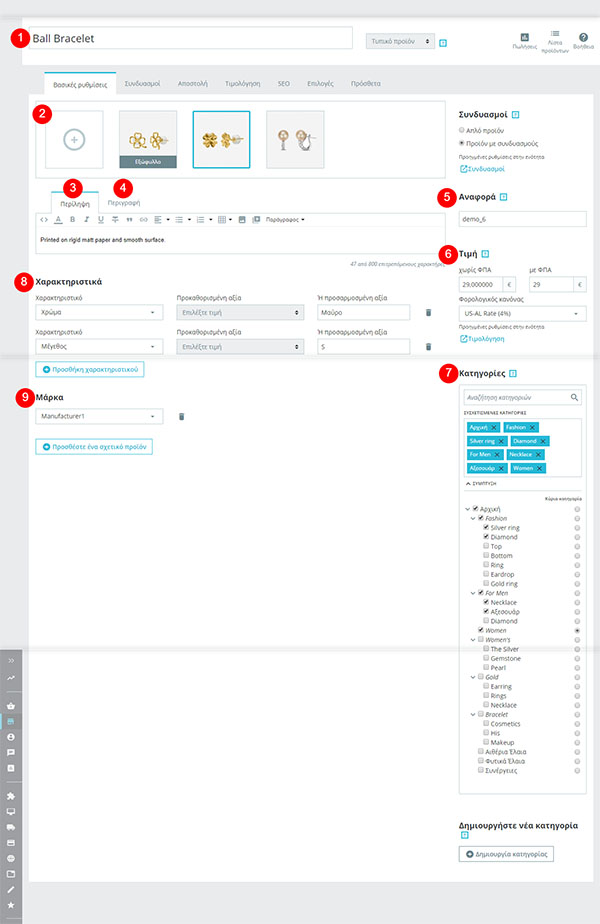Check the Eardrop category checkbox
Image resolution: width=600 pixels, height=924 pixels.
point(486,574)
